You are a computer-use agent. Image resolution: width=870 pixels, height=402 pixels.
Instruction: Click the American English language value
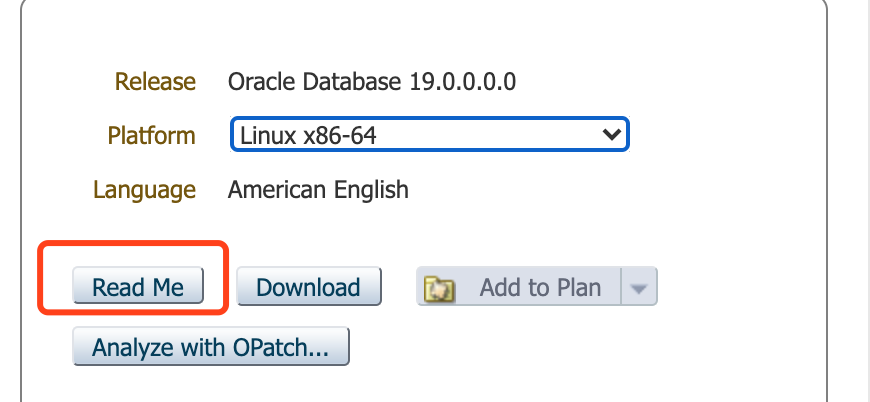click(x=318, y=189)
